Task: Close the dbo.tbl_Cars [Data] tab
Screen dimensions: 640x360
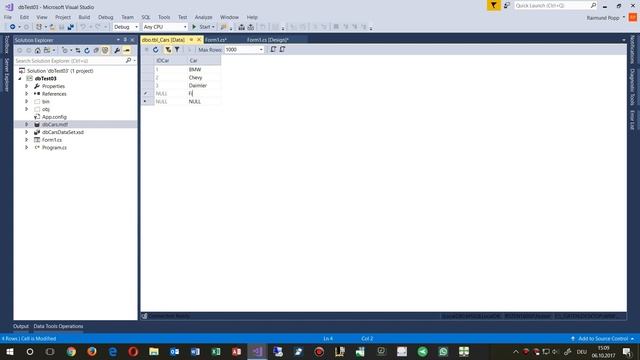Action: click(199, 40)
